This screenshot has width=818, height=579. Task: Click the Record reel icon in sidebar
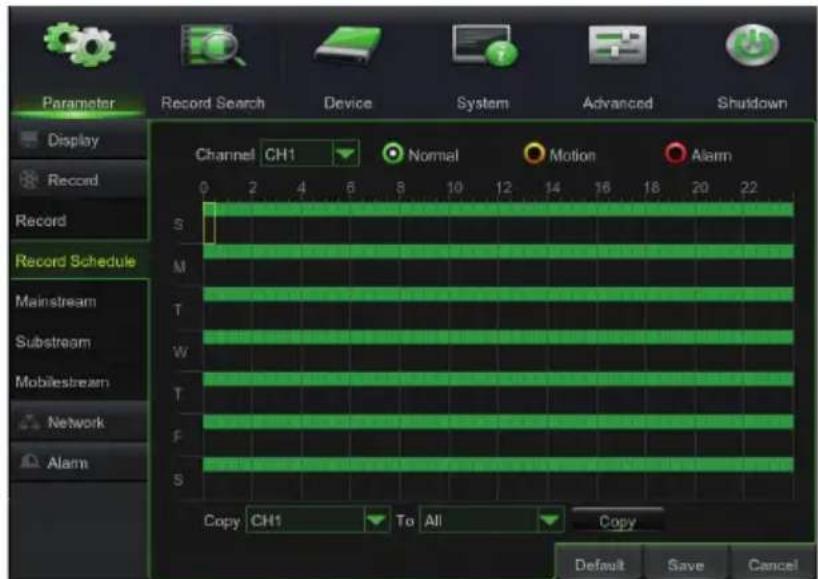click(x=29, y=180)
